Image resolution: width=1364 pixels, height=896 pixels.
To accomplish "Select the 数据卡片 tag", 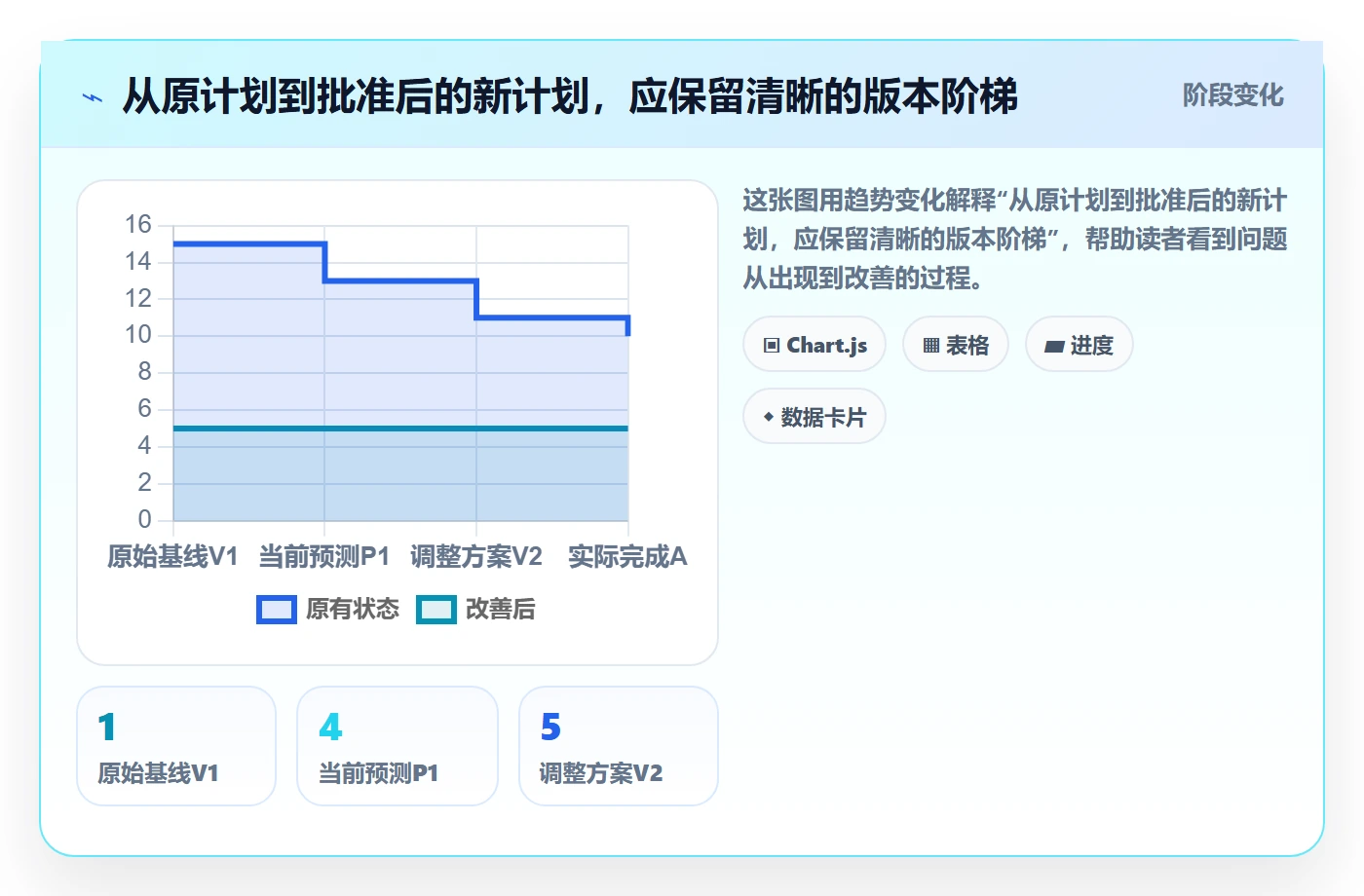I will click(815, 417).
